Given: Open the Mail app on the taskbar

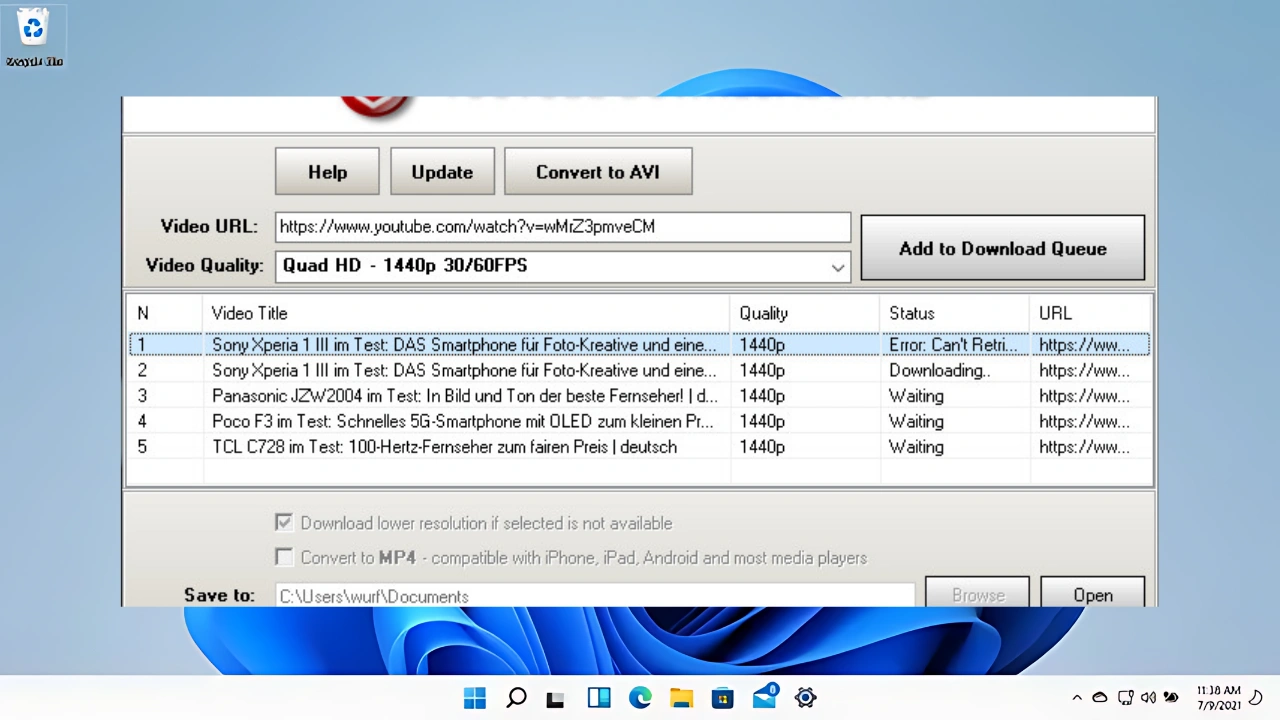Looking at the screenshot, I should (765, 697).
